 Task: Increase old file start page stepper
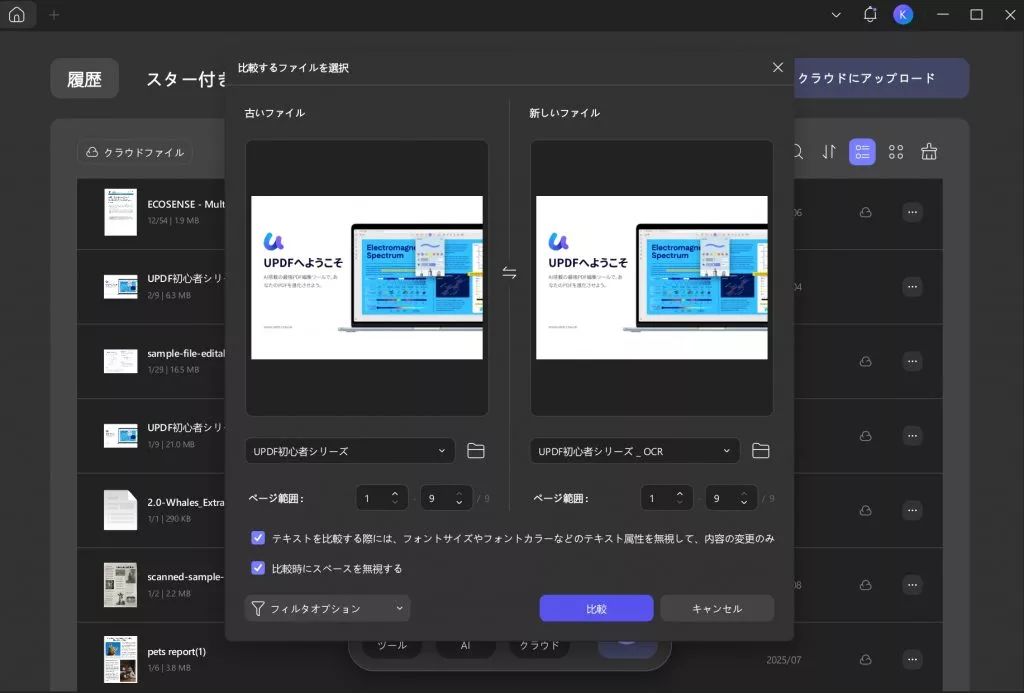395,493
